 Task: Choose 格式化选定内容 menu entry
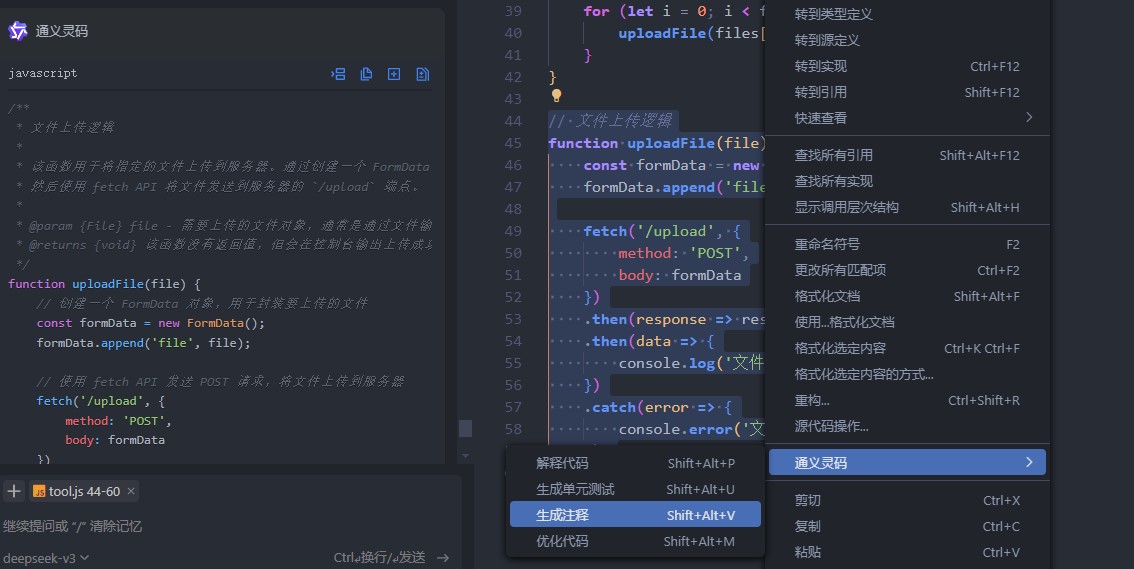[907, 348]
